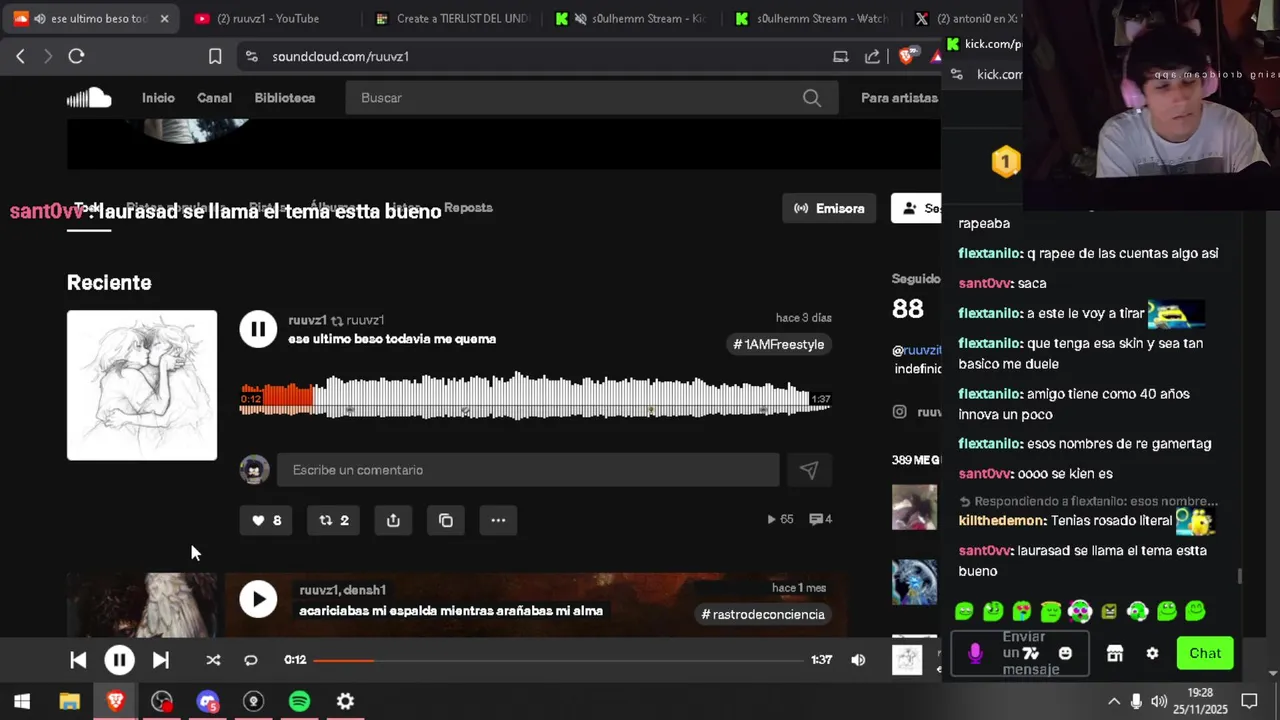Screen dimensions: 1280x720
Task: Open the Biblioteca menu item
Action: 285,98
